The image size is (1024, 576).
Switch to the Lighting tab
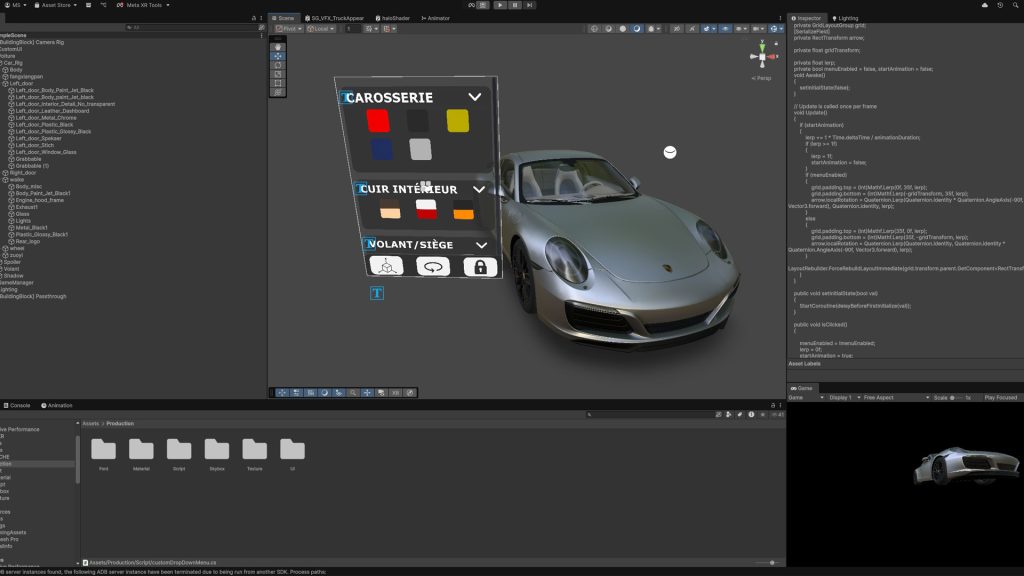845,18
